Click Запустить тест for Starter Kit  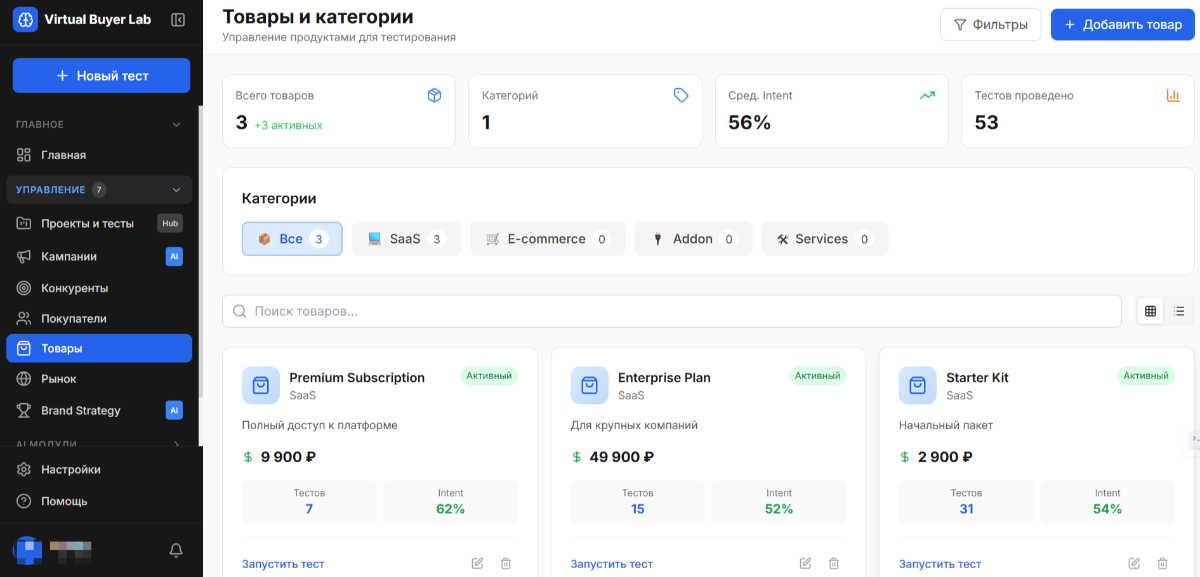click(x=940, y=564)
